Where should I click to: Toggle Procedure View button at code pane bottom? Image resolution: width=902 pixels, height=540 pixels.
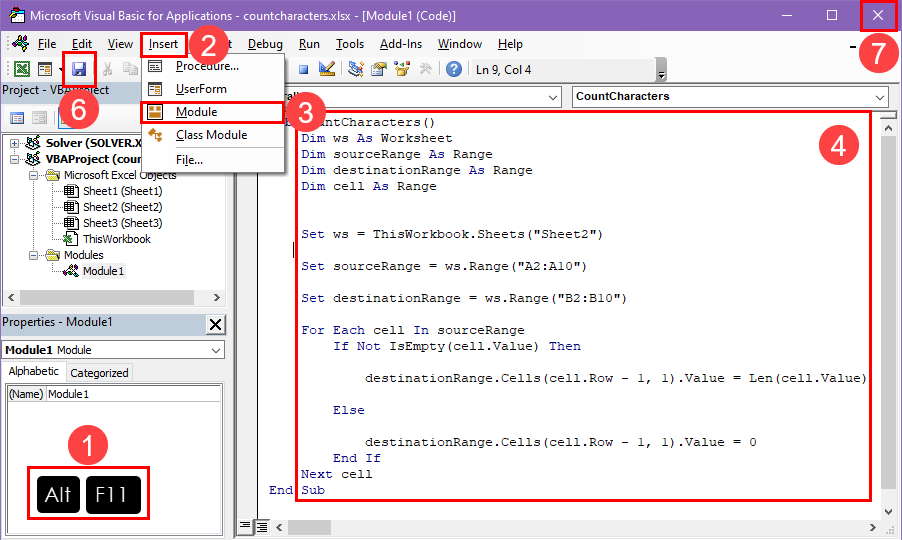click(x=245, y=526)
